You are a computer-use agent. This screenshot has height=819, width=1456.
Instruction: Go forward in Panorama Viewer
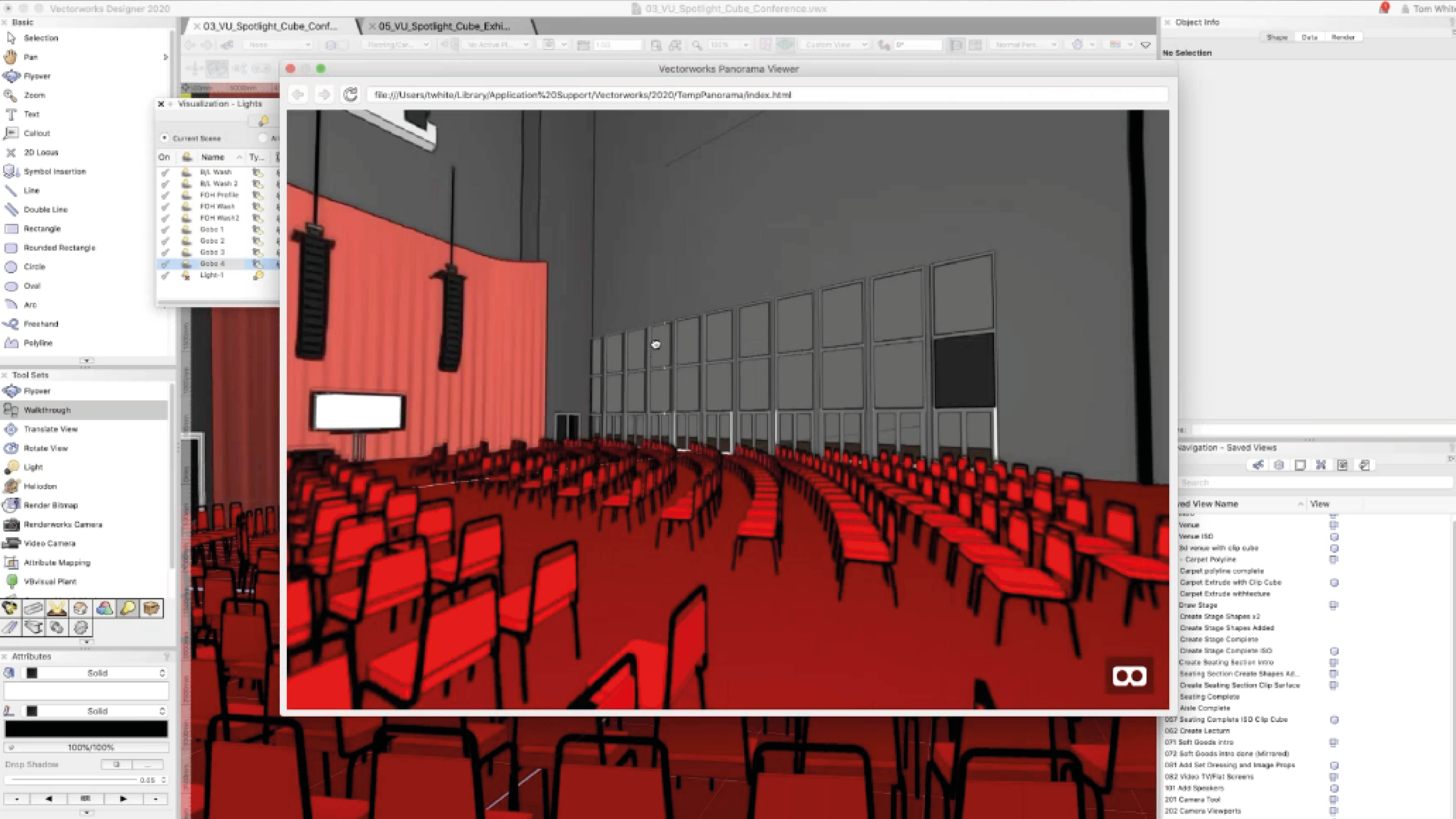324,94
